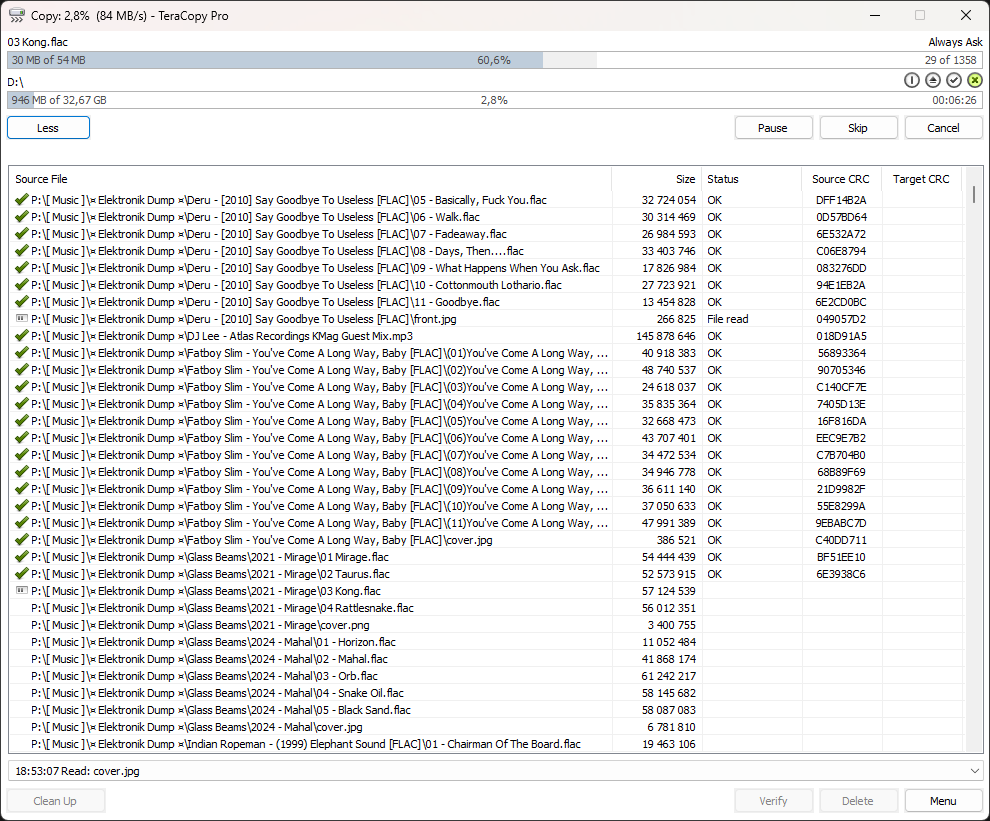Select the '05 - Black Sand.flac' row
Viewport: 990px width, 821px height.
(487, 710)
